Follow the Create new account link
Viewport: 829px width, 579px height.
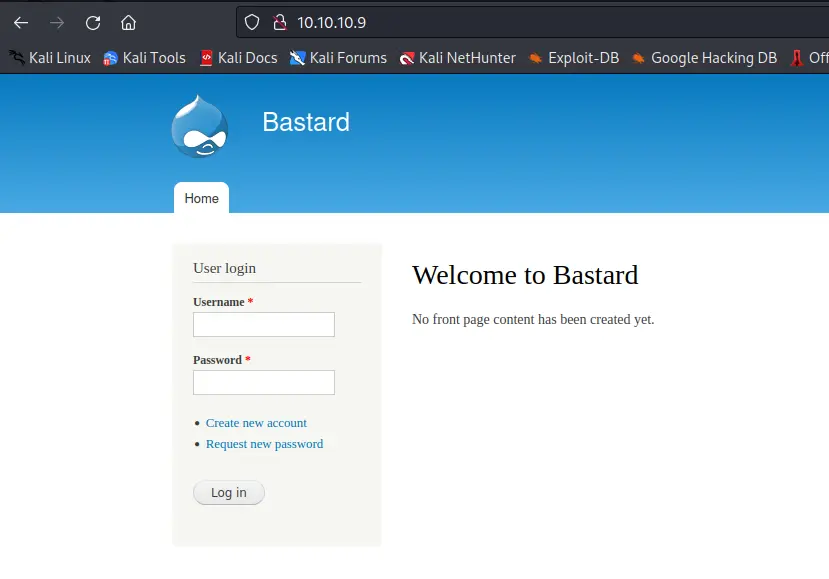click(256, 423)
